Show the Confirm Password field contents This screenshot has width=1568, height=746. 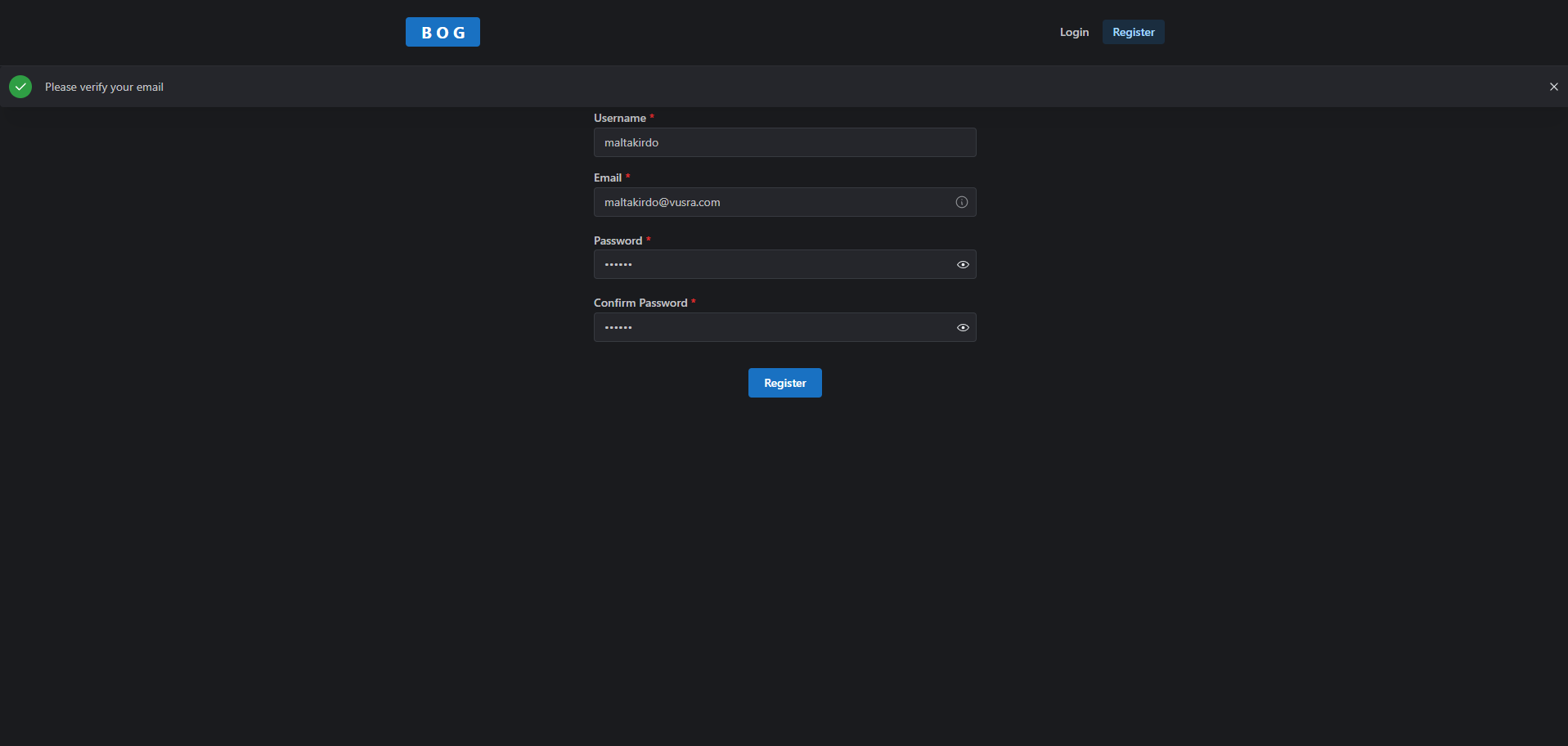click(963, 327)
